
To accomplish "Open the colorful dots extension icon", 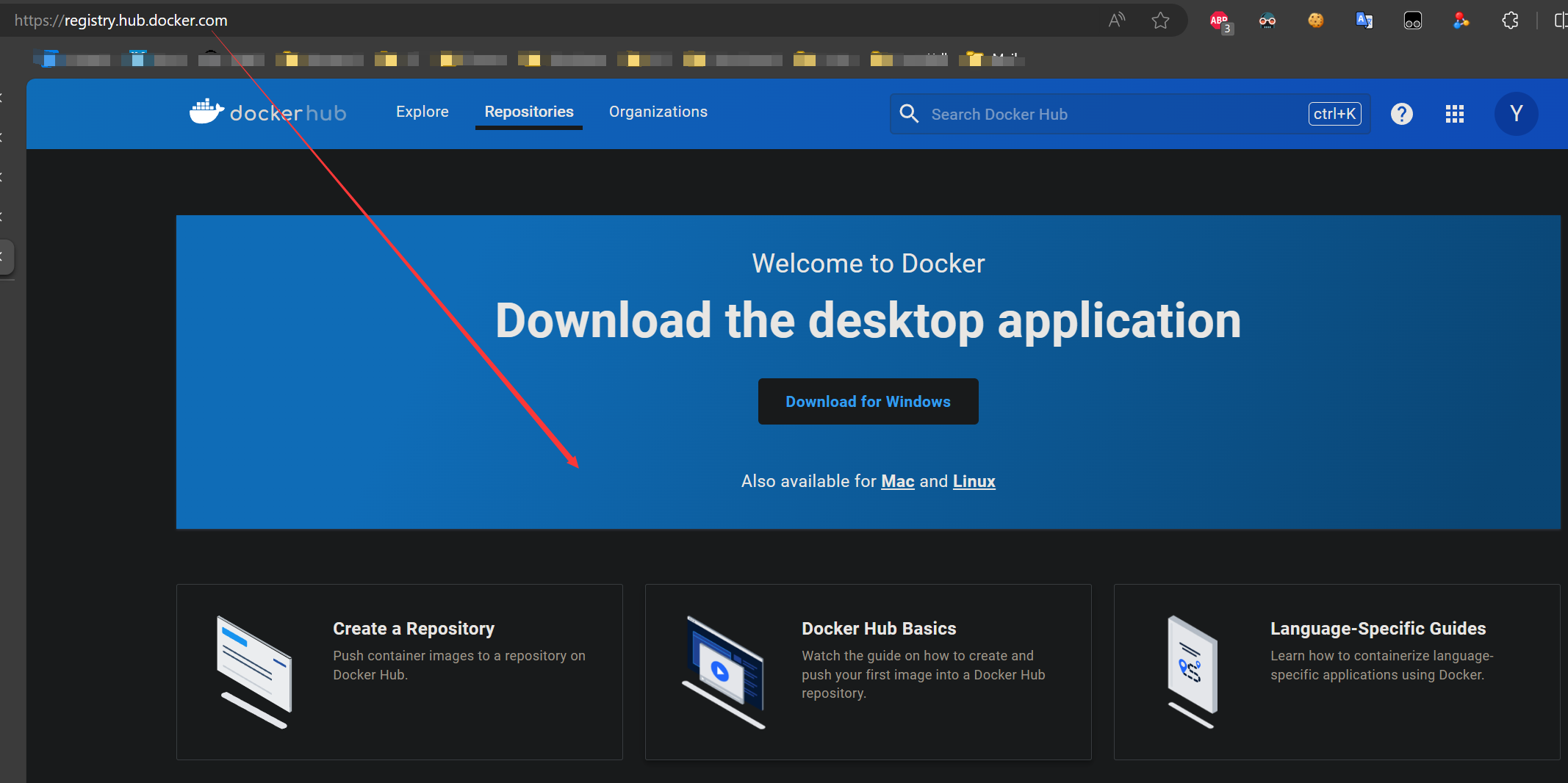I will [x=1461, y=21].
